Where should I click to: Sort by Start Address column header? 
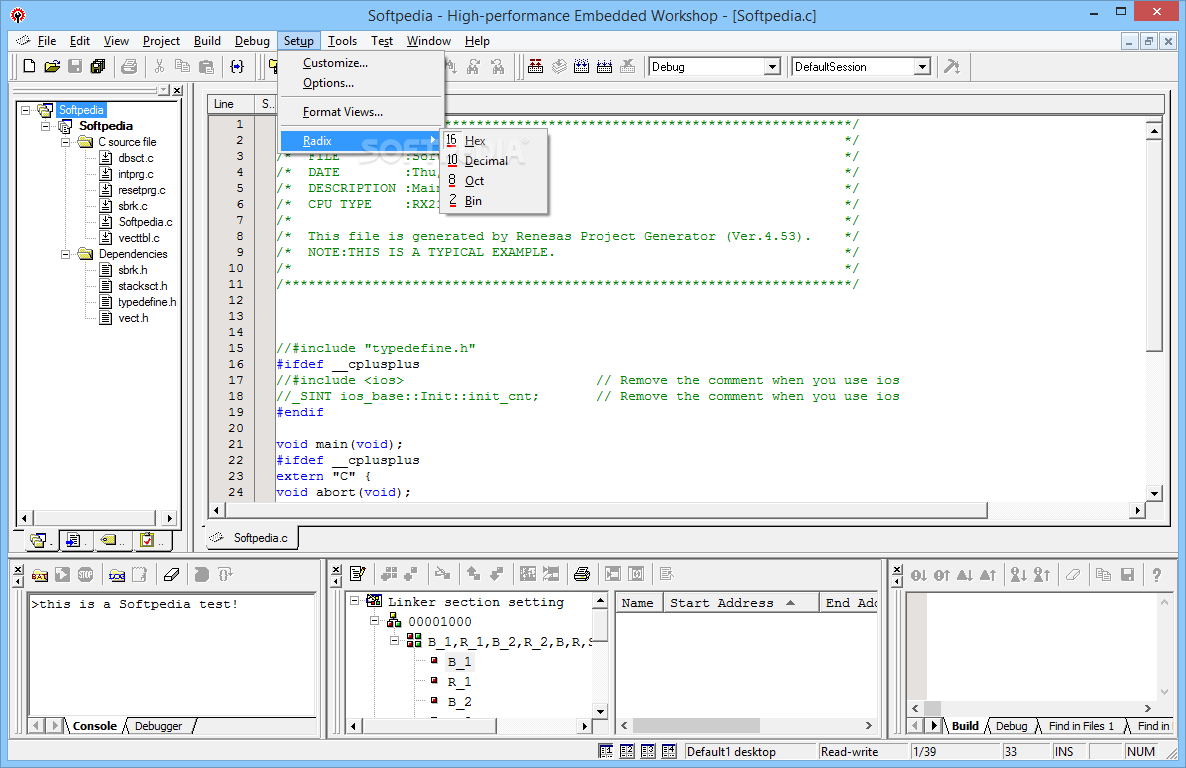(741, 603)
